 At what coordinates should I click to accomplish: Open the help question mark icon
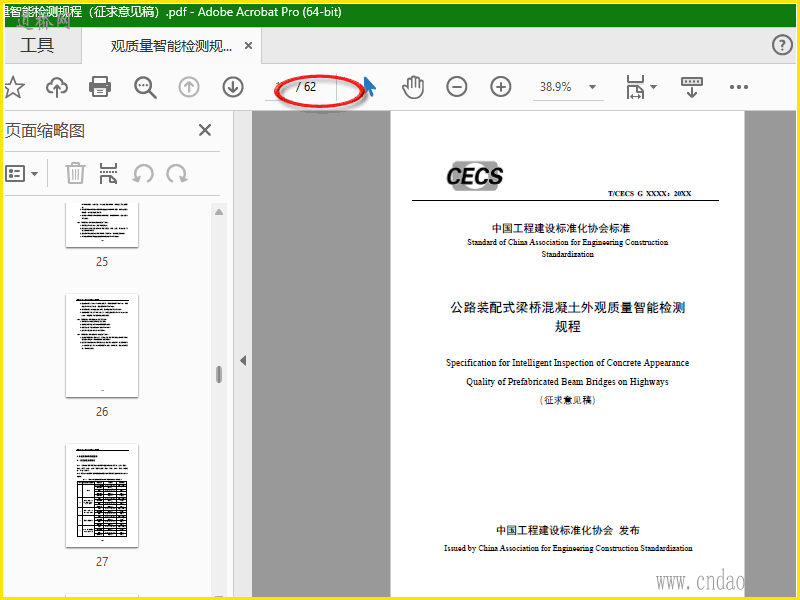tap(782, 45)
